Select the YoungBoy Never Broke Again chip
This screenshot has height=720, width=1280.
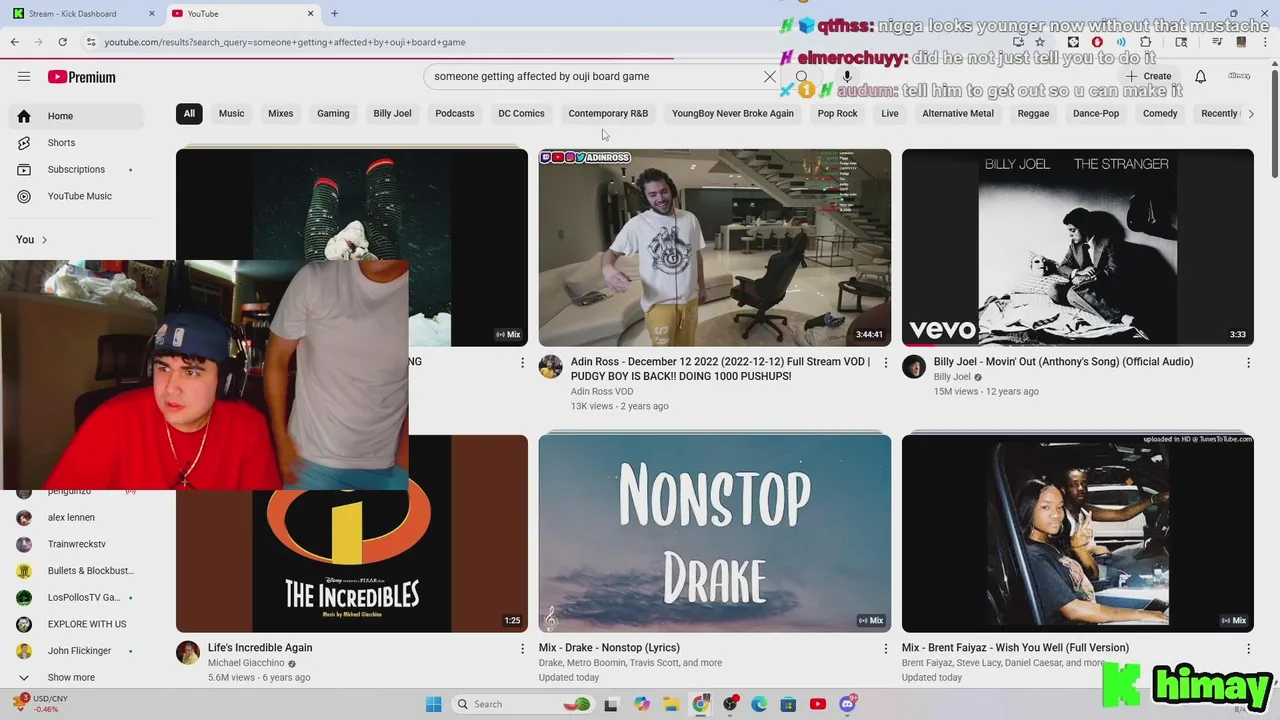click(733, 114)
